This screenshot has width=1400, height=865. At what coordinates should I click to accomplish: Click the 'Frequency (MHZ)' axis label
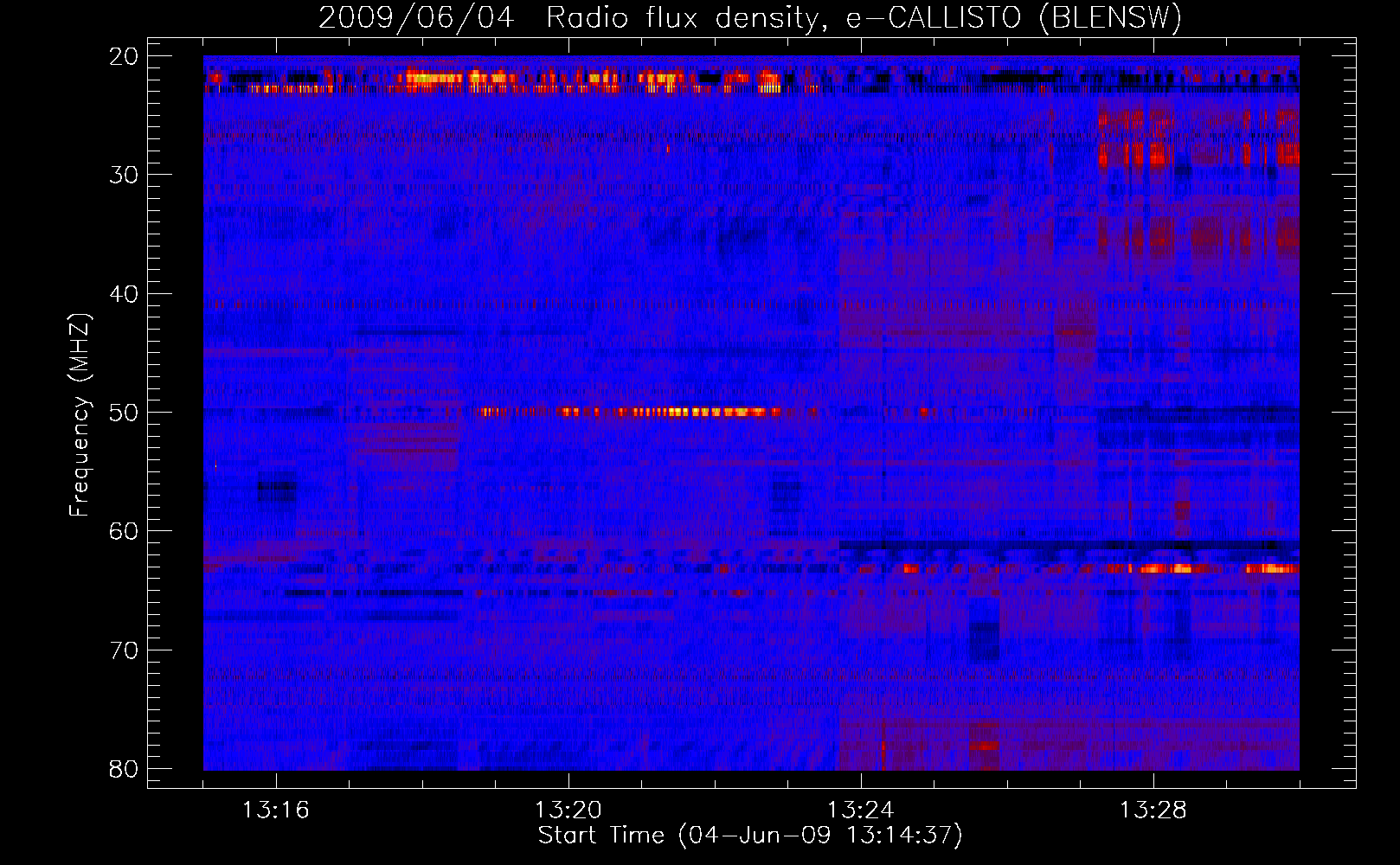[x=80, y=415]
